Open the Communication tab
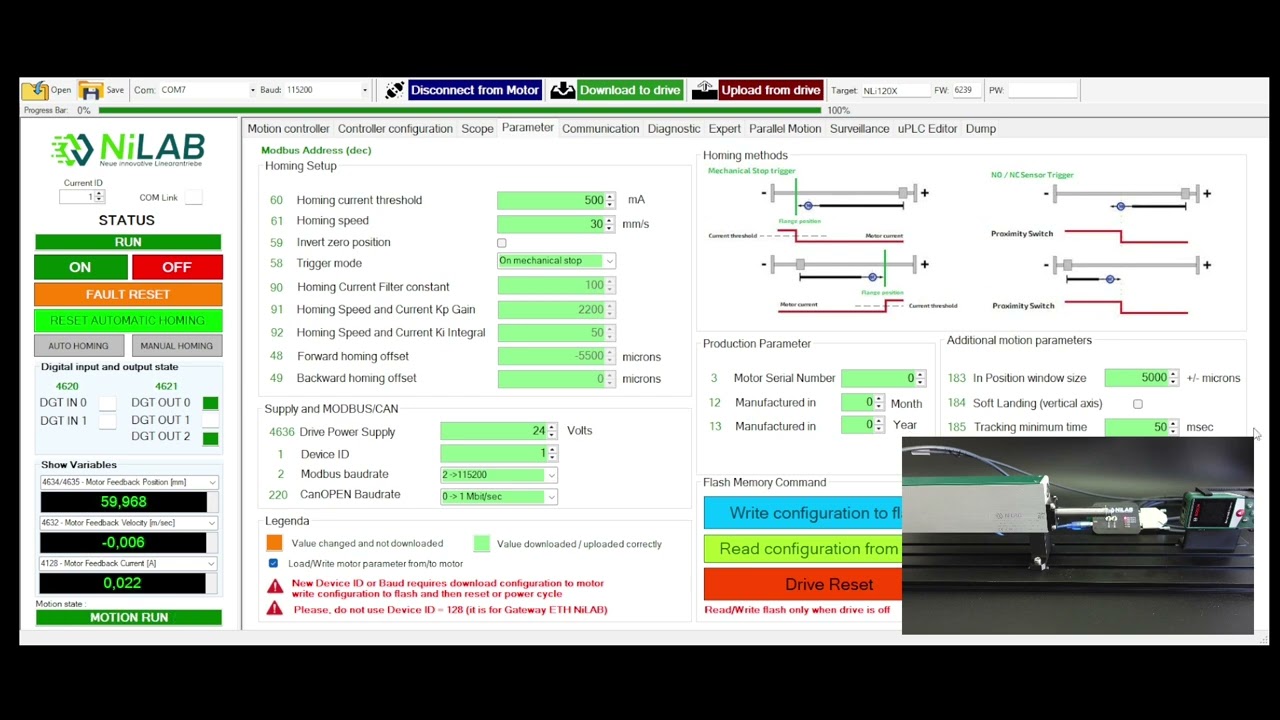Screen dimensions: 1280x720 (x=600, y=129)
